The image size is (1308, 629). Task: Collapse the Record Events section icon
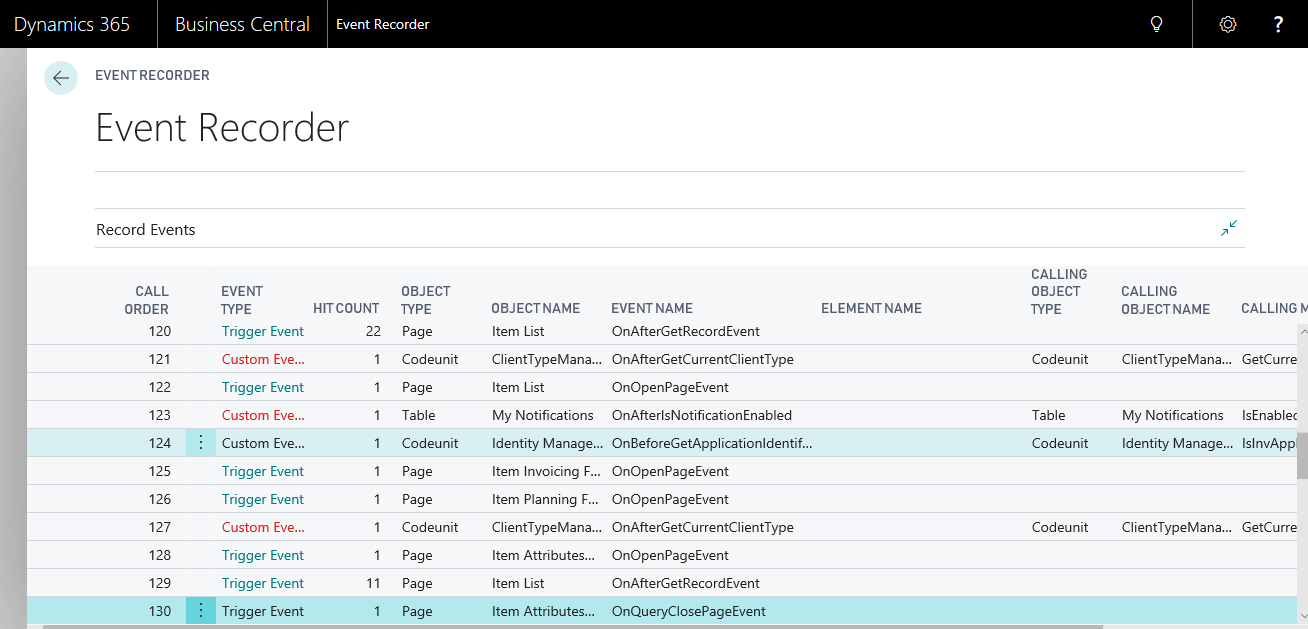[1229, 229]
